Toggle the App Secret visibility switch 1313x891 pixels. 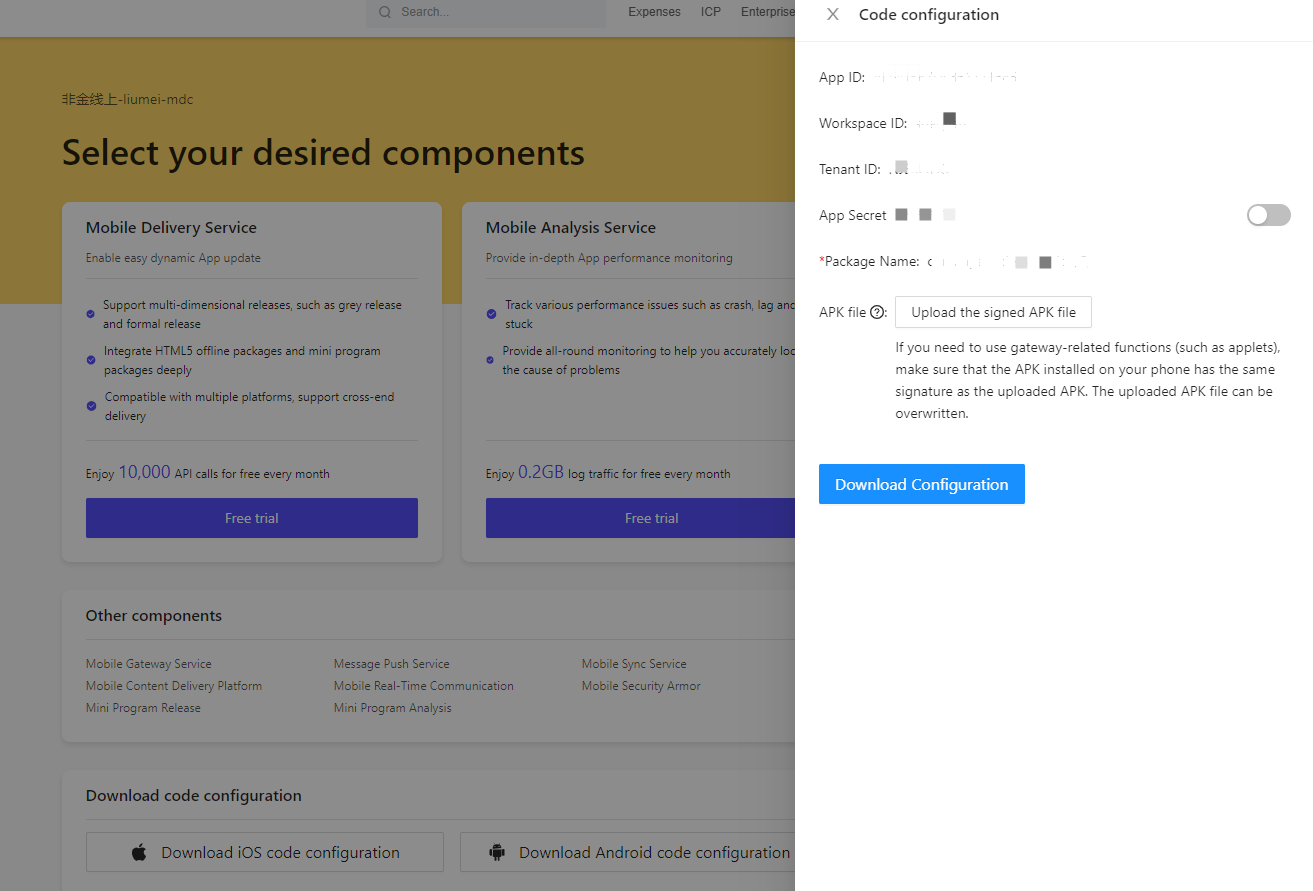pos(1268,215)
